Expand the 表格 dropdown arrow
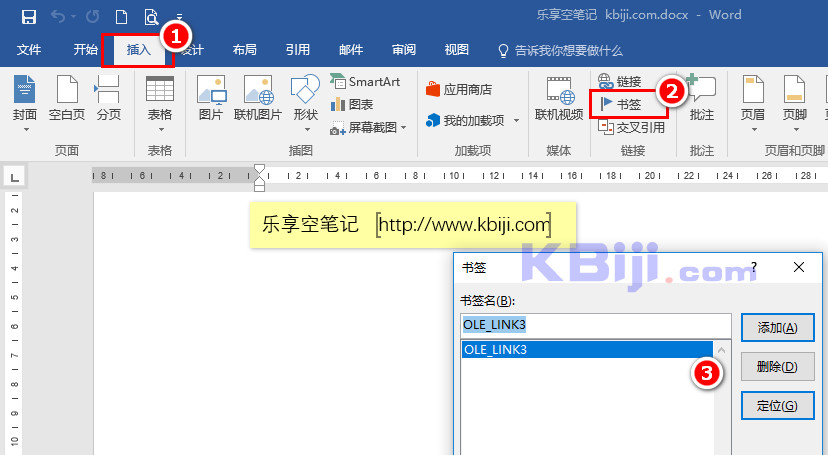Image resolution: width=828 pixels, height=455 pixels. pos(161,130)
